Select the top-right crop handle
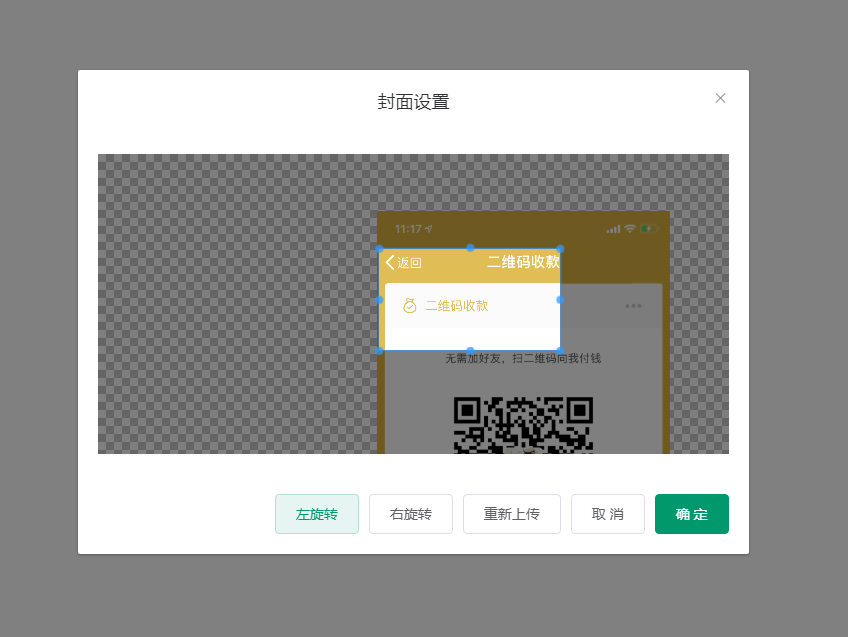The image size is (848, 637). [x=560, y=249]
